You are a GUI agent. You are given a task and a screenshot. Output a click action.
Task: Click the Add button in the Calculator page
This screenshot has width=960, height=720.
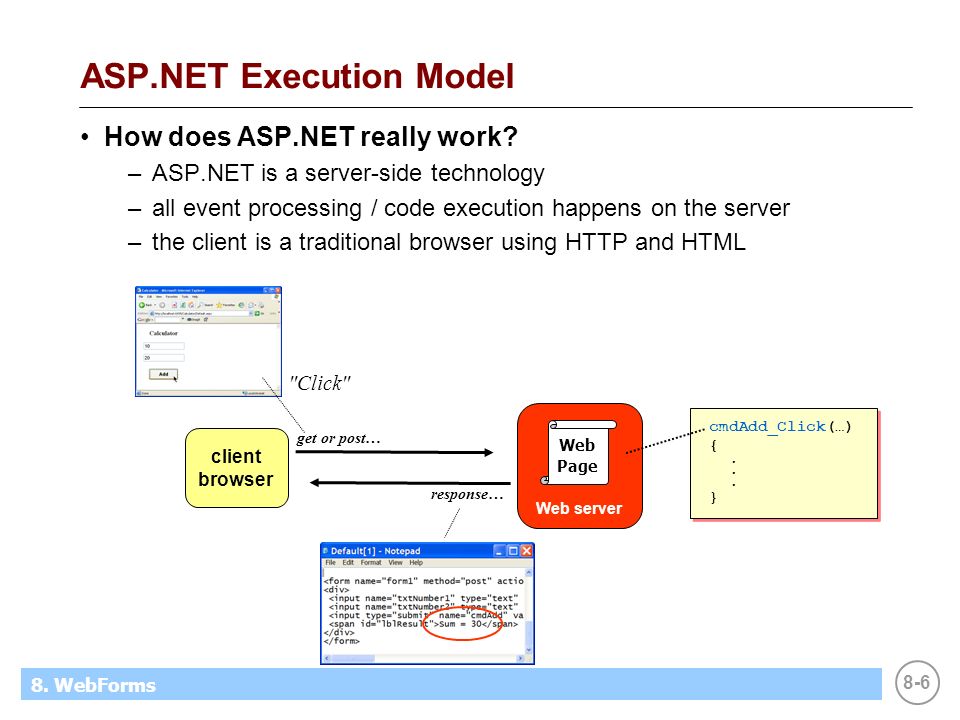[163, 374]
